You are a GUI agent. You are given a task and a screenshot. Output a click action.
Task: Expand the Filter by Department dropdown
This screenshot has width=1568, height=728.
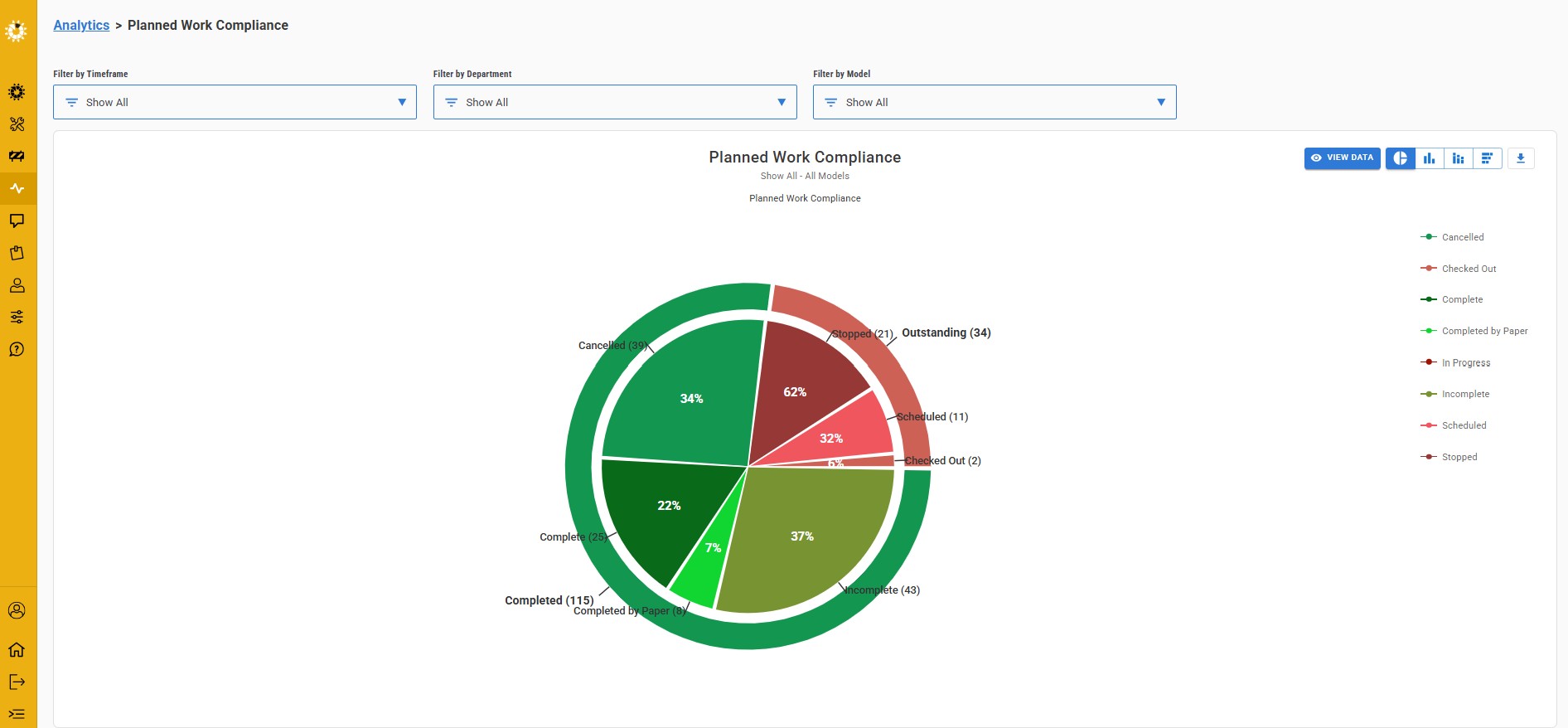coord(614,102)
